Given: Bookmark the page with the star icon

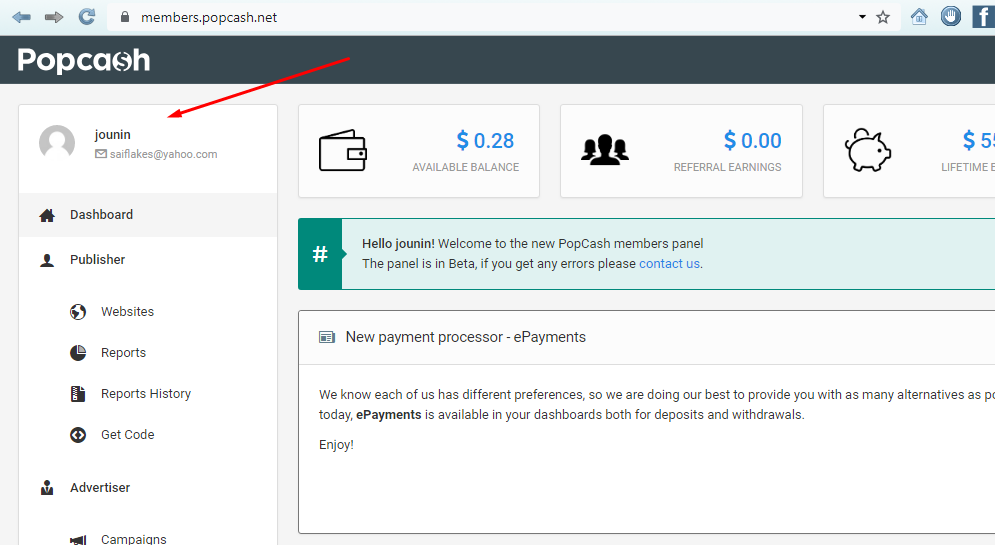Looking at the screenshot, I should pos(883,17).
